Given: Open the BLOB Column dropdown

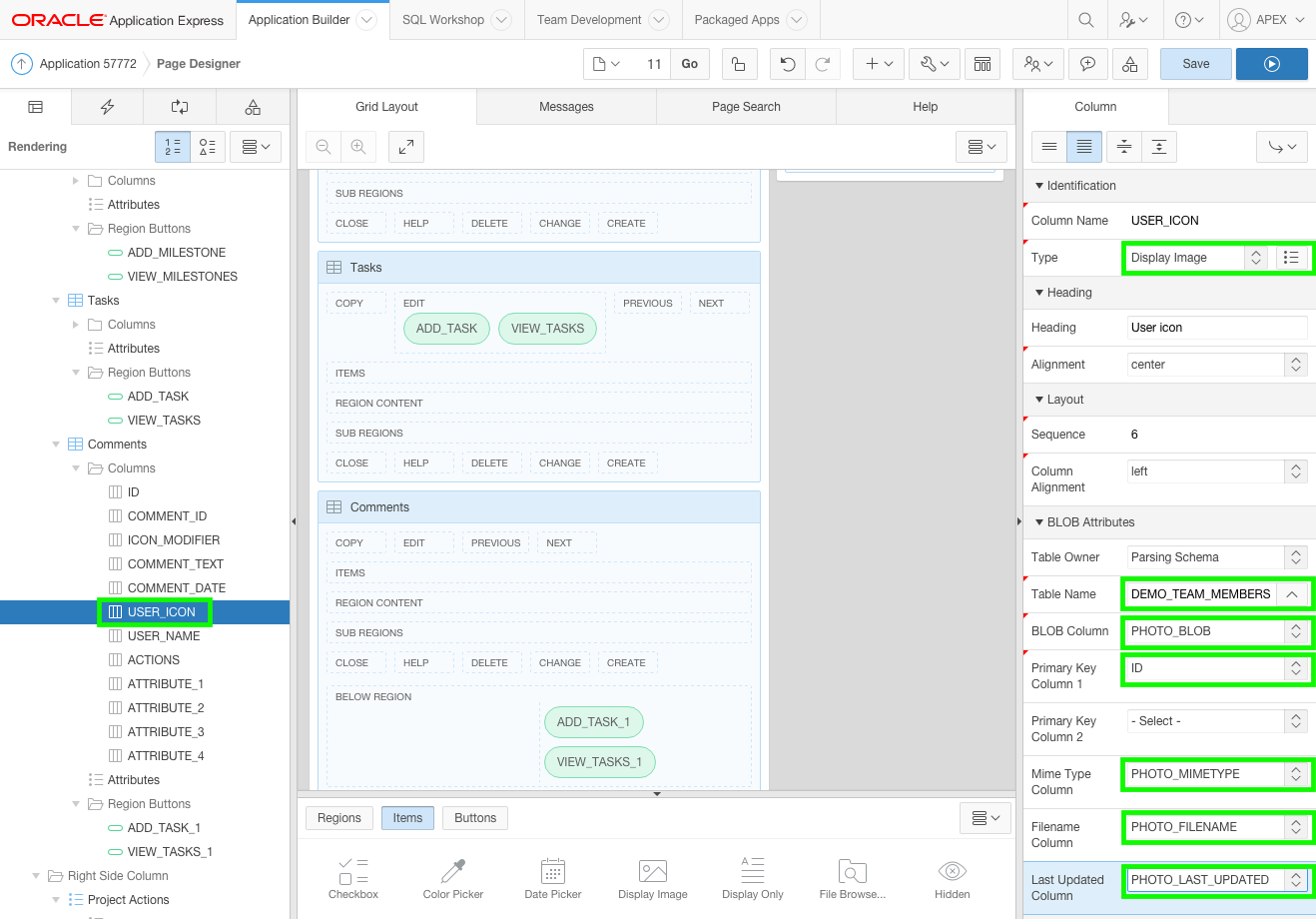Looking at the screenshot, I should [1217, 631].
